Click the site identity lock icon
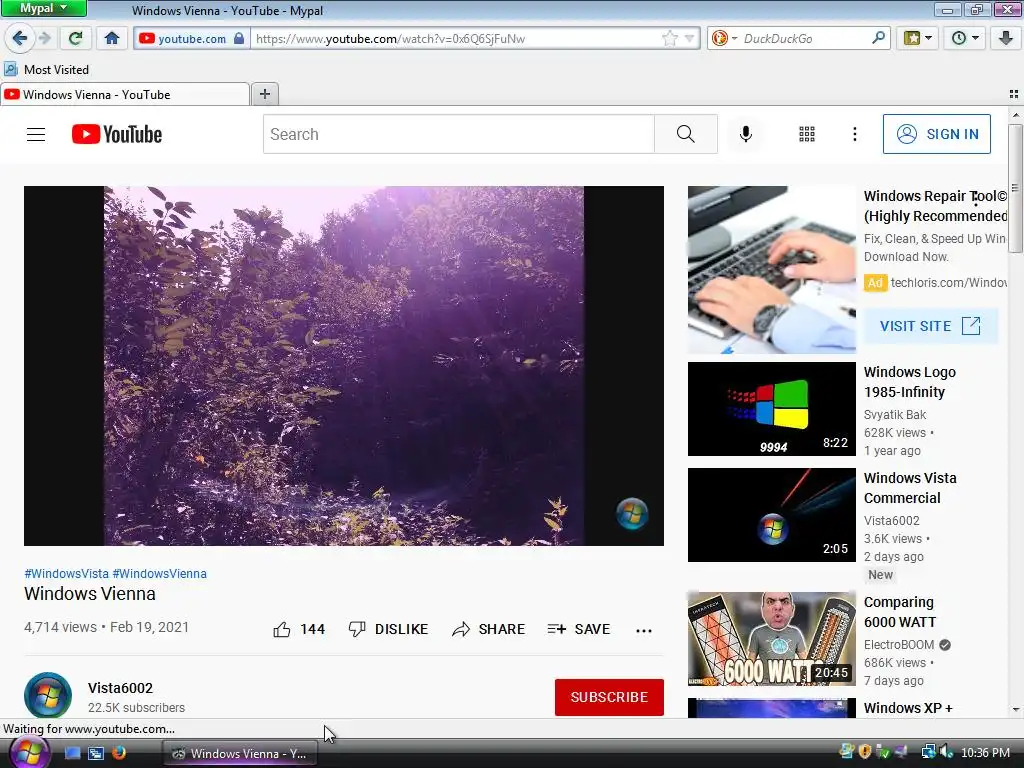This screenshot has height=768, width=1024. 239,39
